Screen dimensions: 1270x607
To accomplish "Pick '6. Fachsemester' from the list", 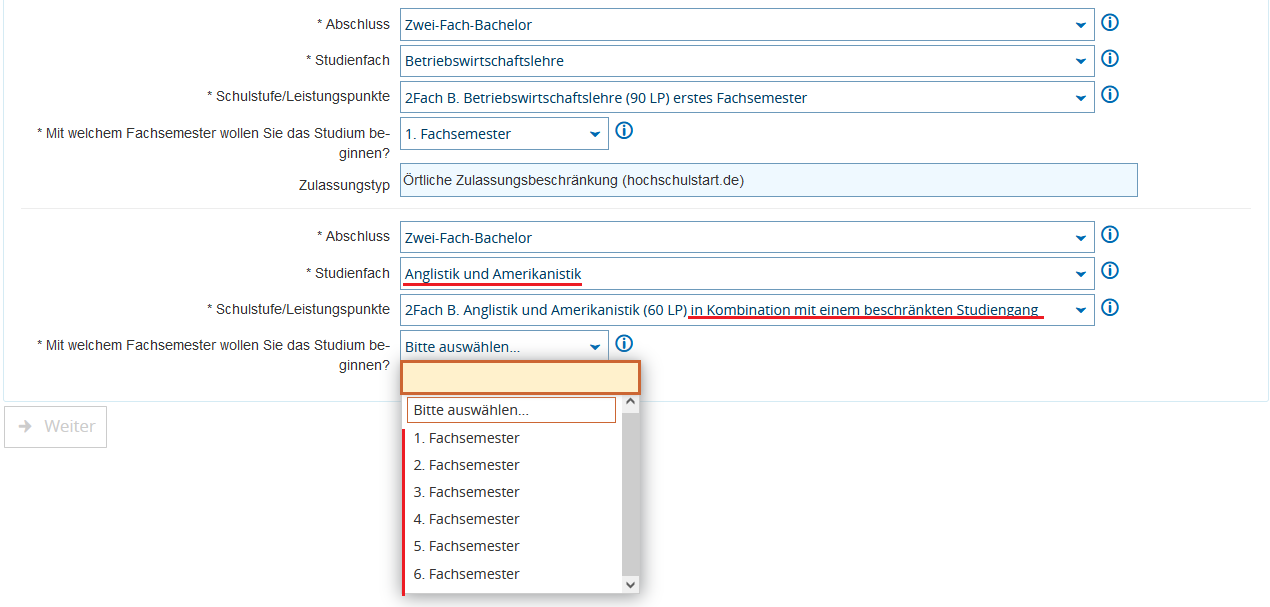I will (467, 574).
